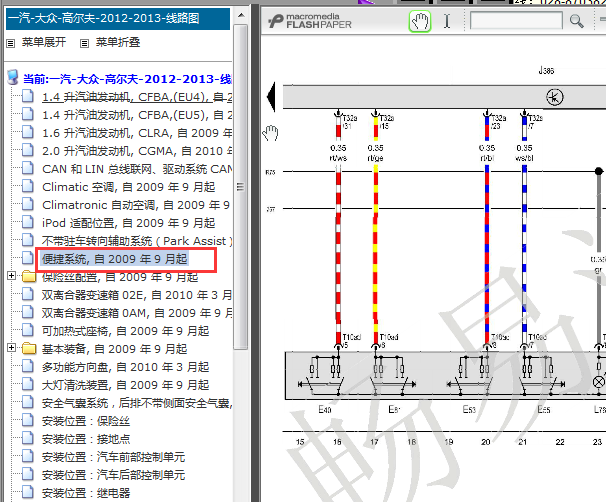Screen dimensions: 606x502
Task: Click the page icon of 安装位置：继电器
Action: click(x=27, y=492)
